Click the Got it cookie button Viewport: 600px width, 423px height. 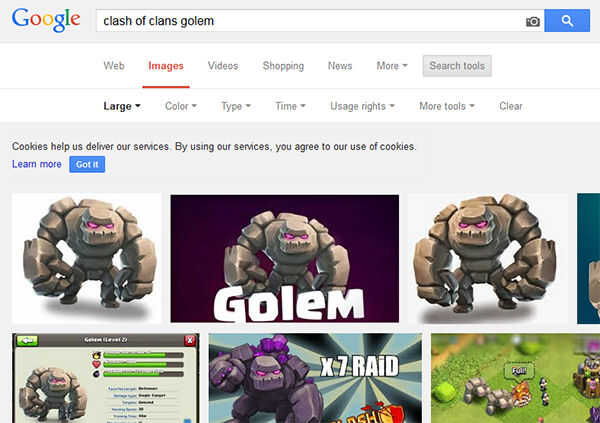pos(87,164)
